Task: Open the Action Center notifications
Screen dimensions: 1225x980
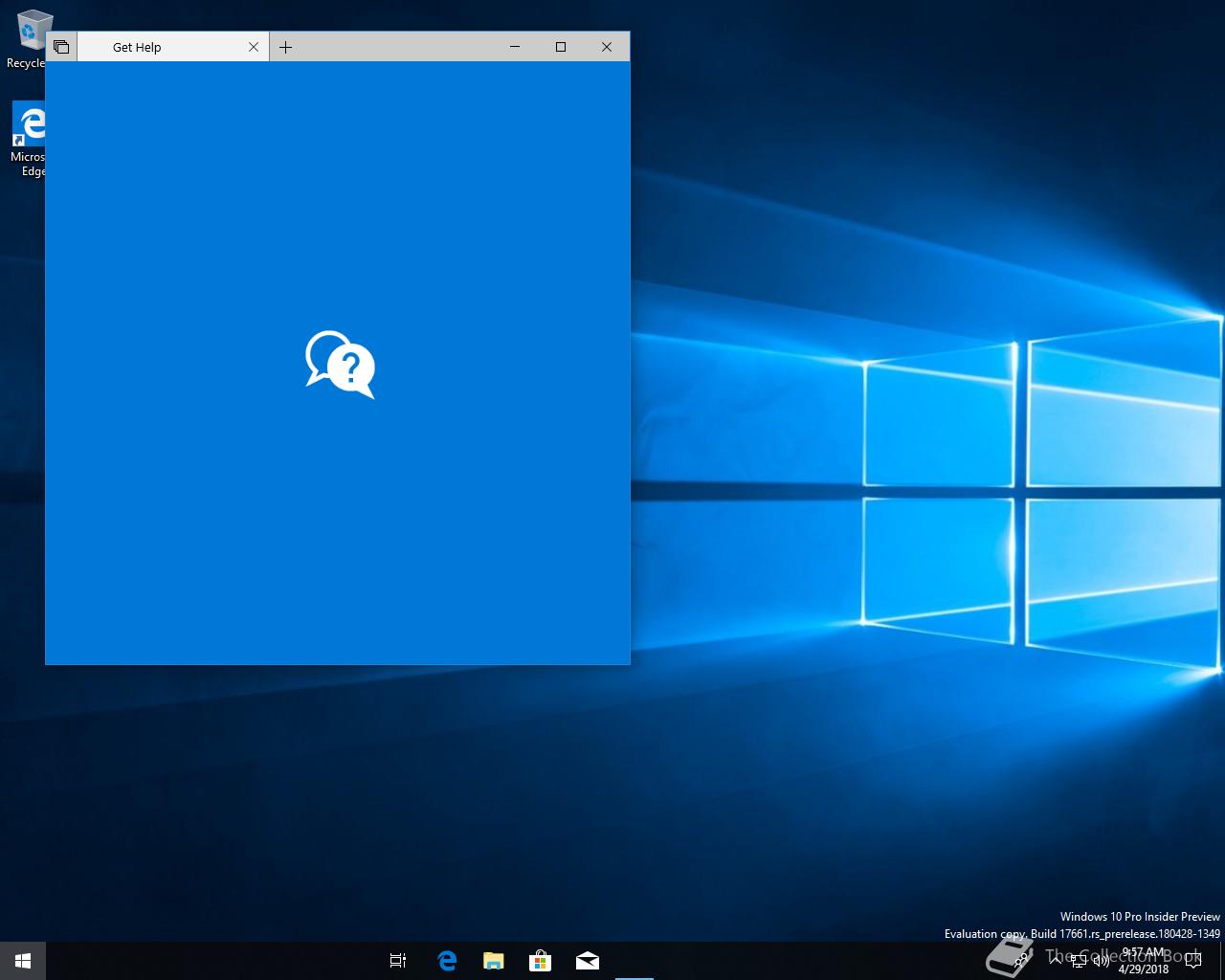Action: [x=1192, y=961]
